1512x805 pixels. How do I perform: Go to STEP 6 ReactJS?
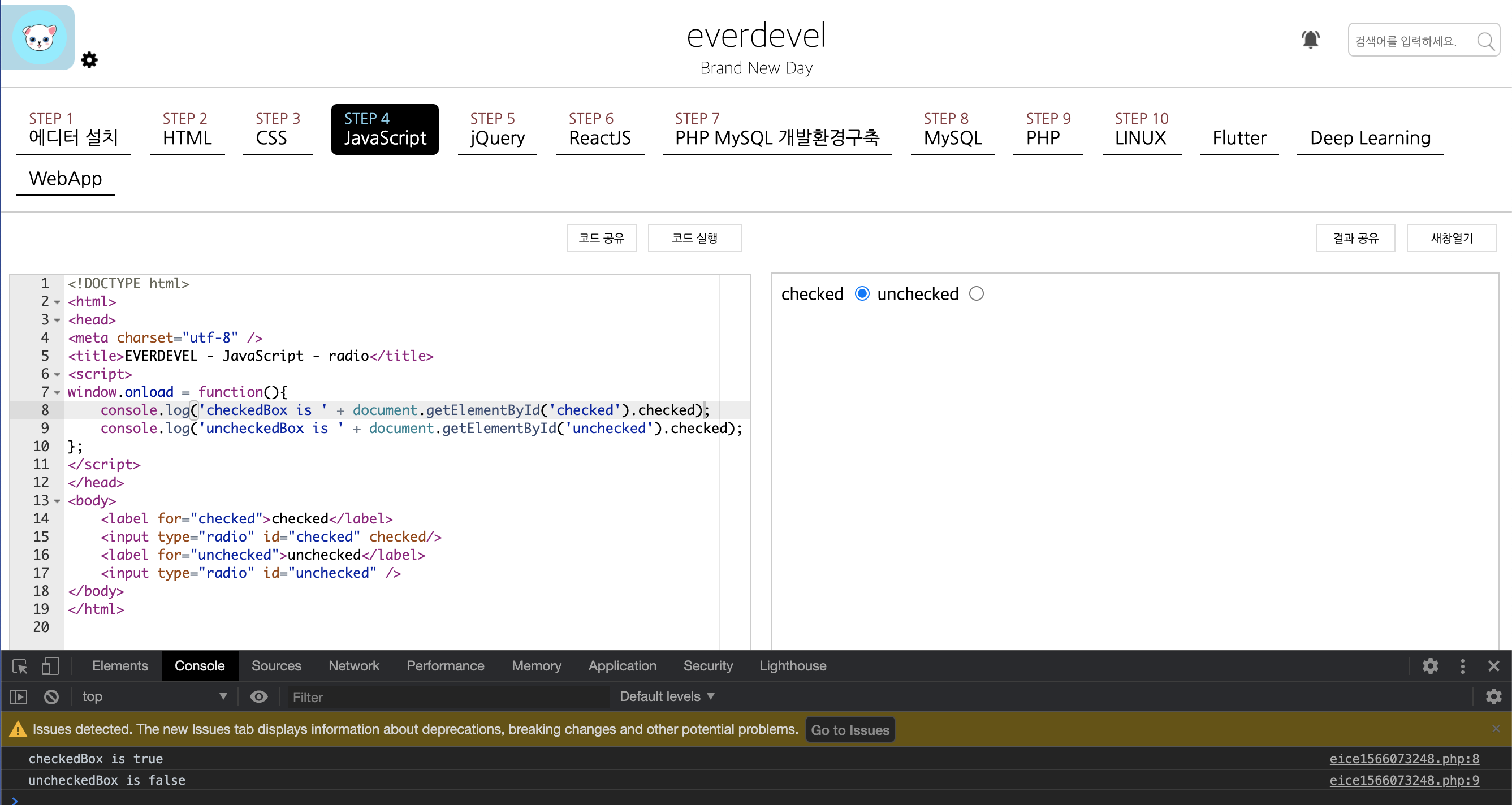click(600, 129)
